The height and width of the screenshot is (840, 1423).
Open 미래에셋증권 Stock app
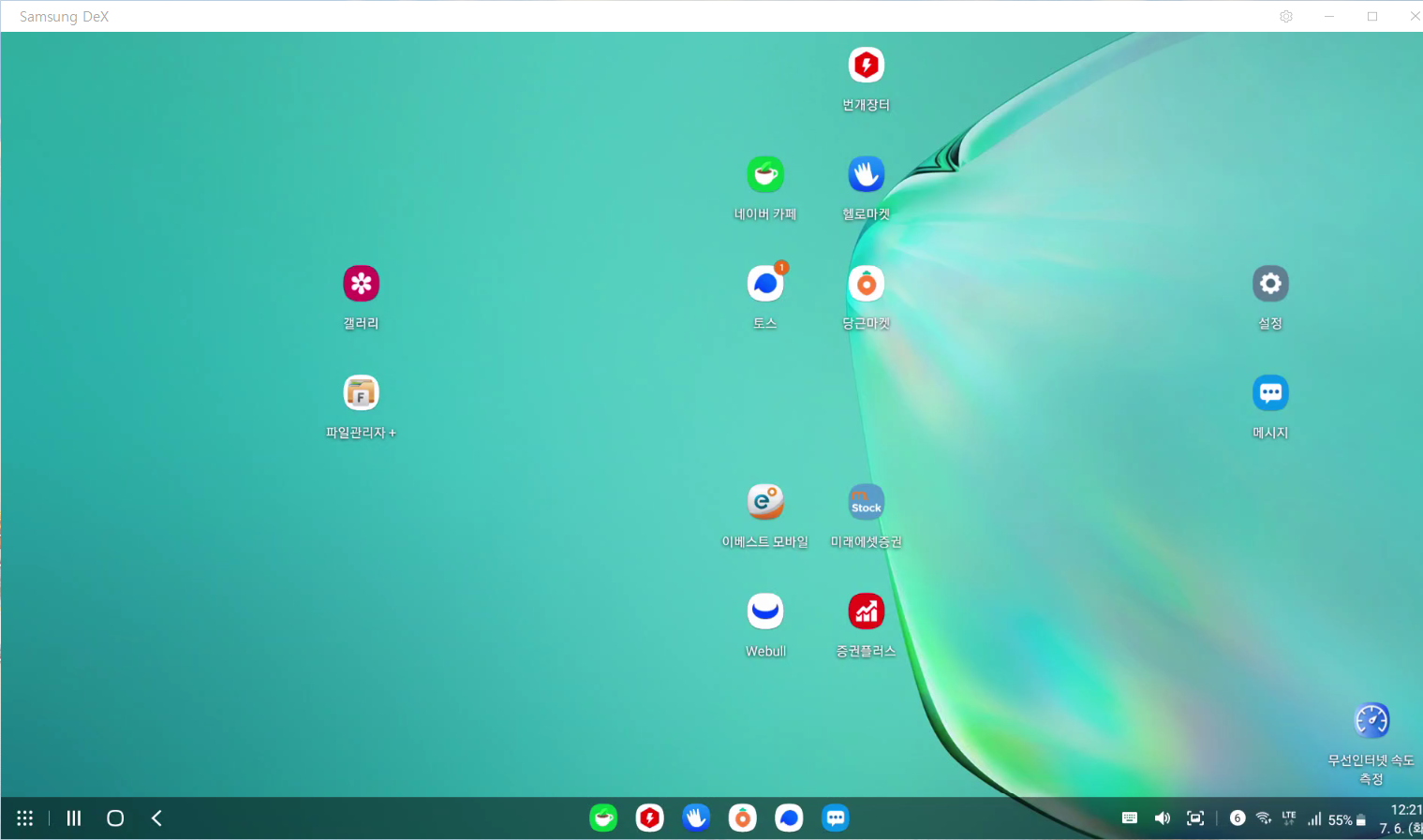(867, 502)
